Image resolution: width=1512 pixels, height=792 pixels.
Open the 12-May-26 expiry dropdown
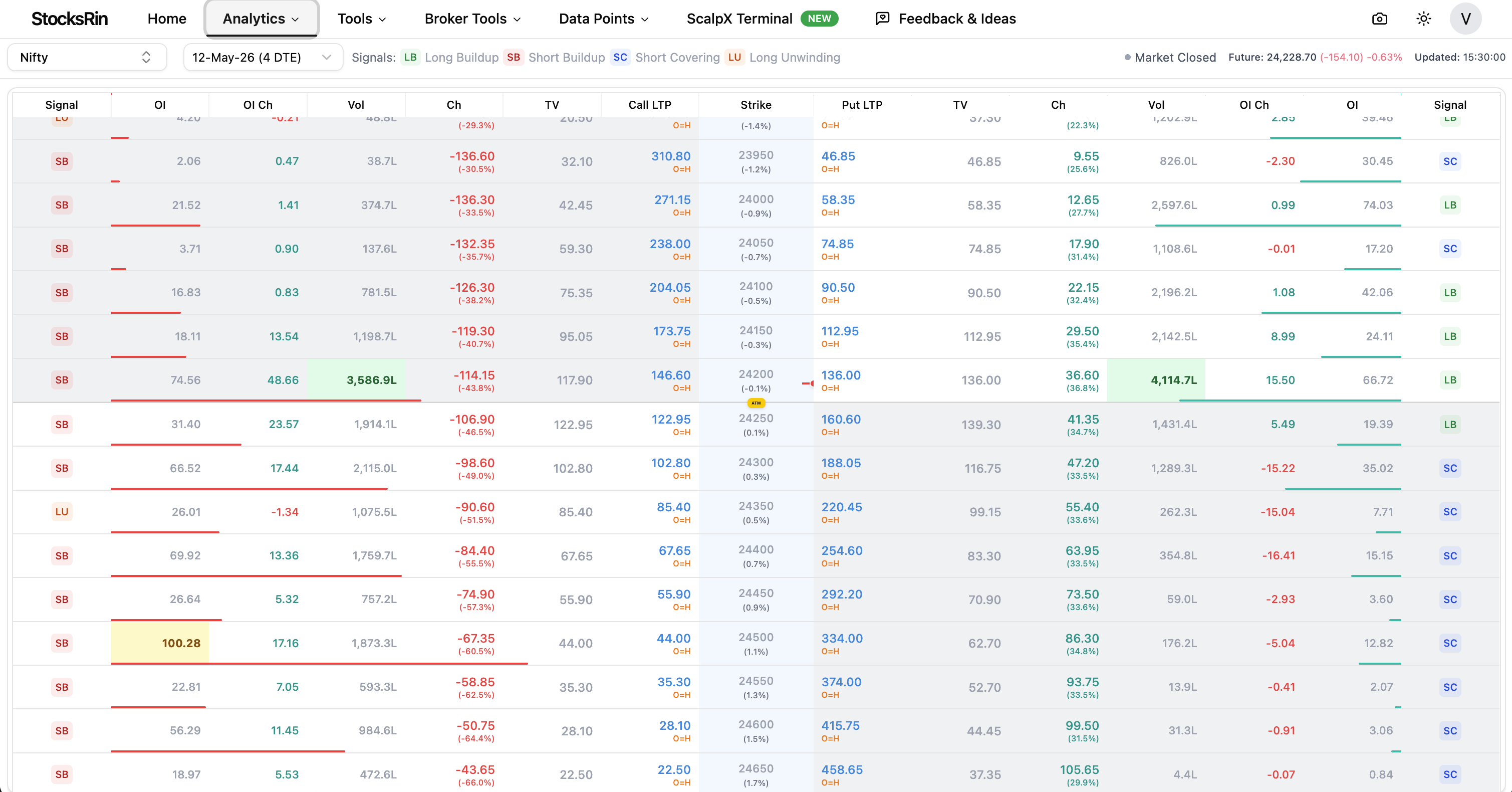click(x=263, y=58)
